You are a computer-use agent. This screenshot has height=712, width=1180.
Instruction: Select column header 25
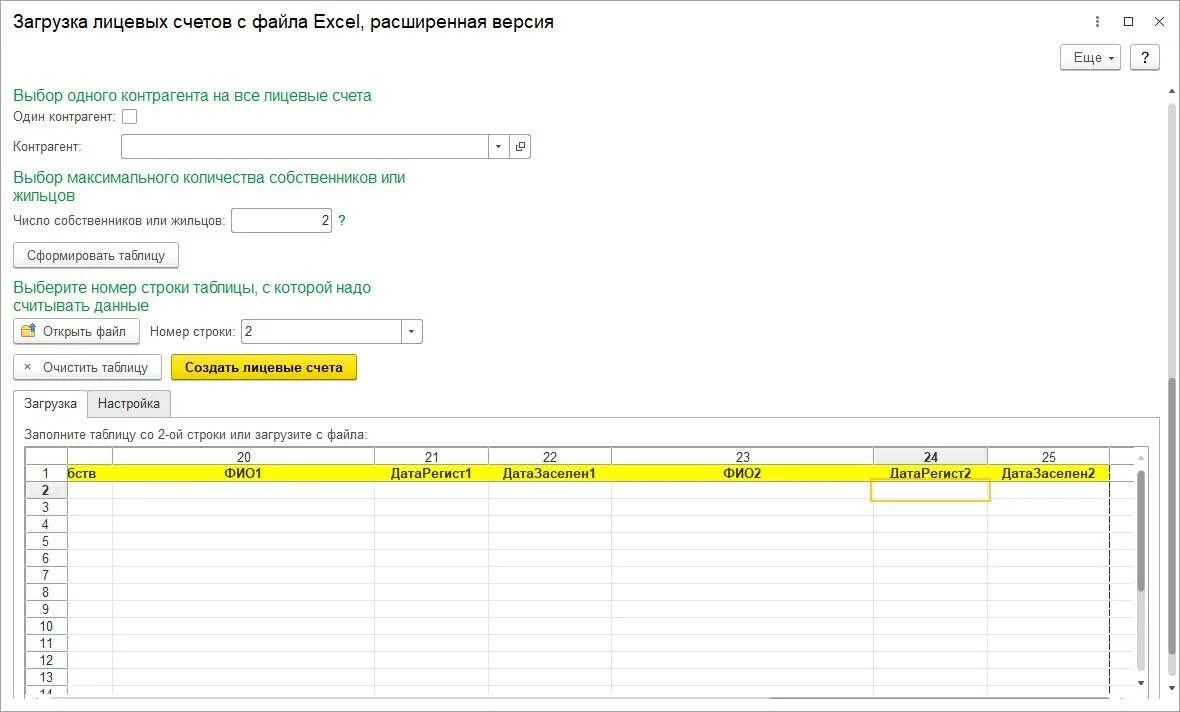point(1048,457)
